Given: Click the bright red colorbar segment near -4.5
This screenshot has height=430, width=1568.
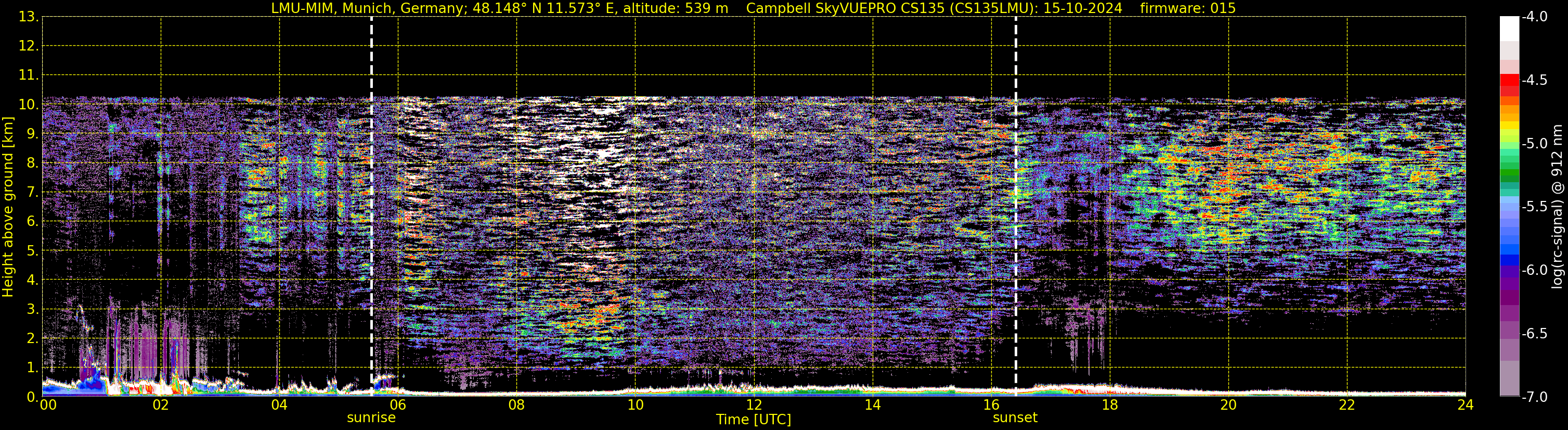Looking at the screenshot, I should (x=1510, y=80).
